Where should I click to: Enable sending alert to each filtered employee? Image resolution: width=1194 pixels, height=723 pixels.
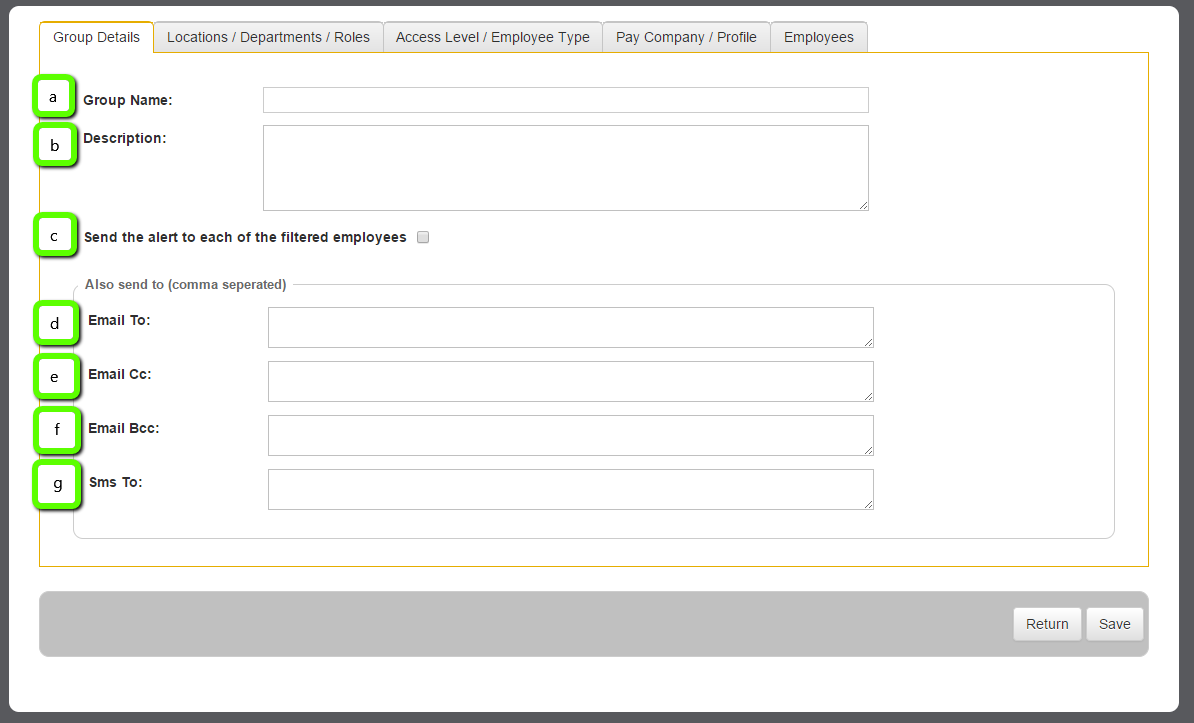pyautogui.click(x=423, y=237)
